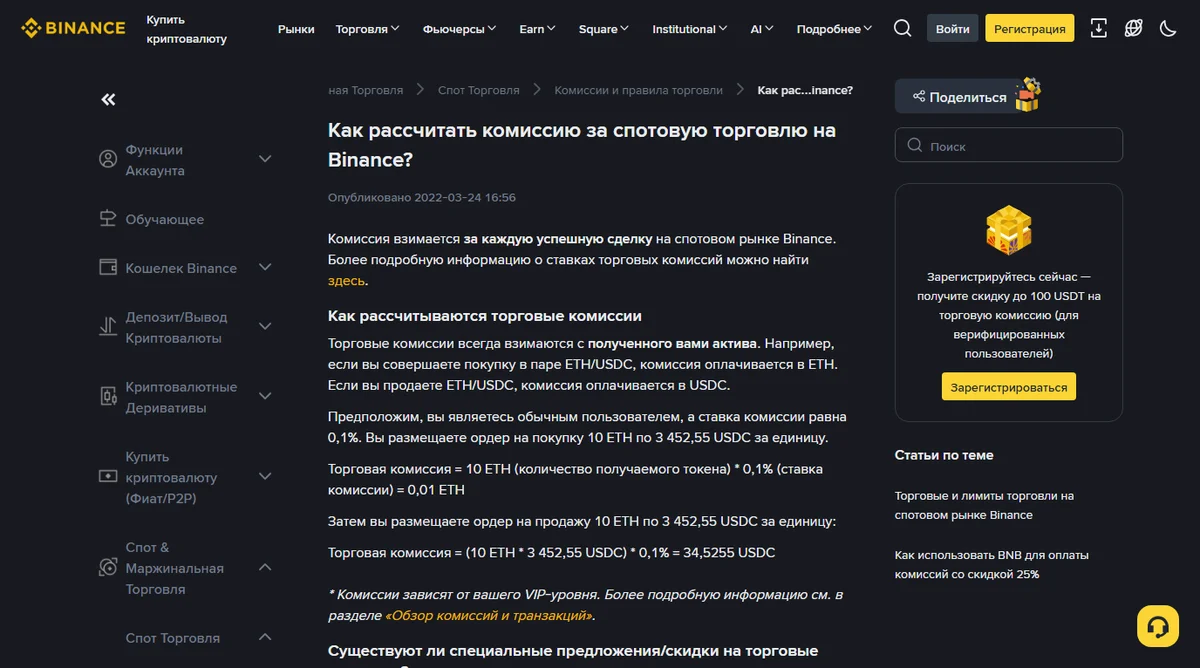Image resolution: width=1200 pixels, height=668 pixels.
Task: Click the Обучающее signpost icon
Action: point(108,219)
